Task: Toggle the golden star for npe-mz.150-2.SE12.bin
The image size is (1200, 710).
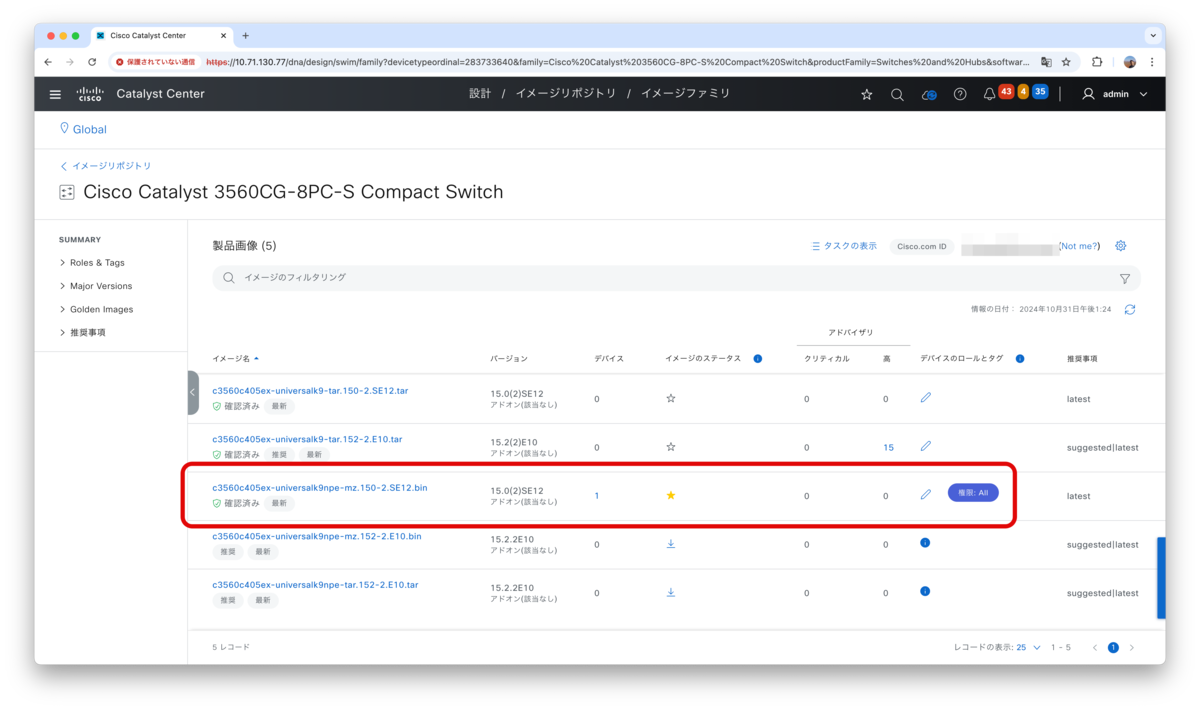Action: [671, 495]
